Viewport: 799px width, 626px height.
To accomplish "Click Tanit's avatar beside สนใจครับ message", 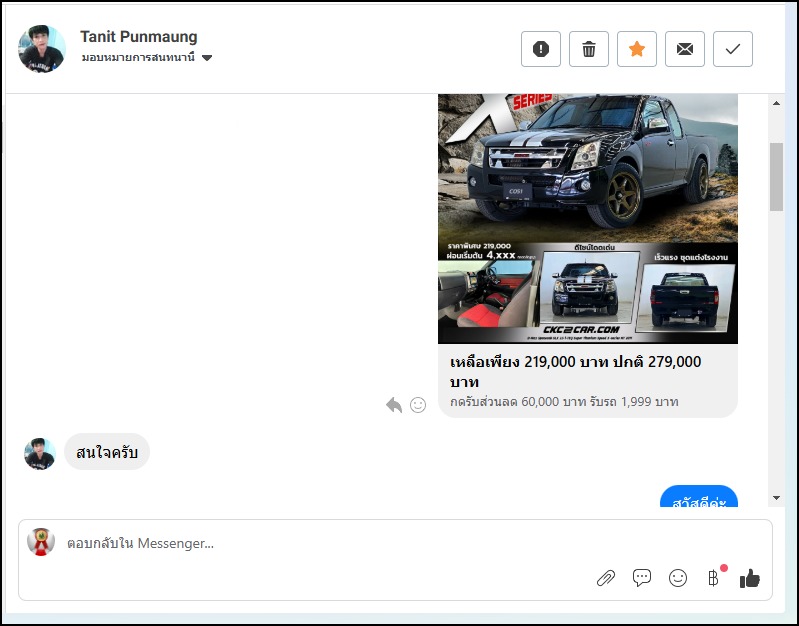I will pos(40,453).
